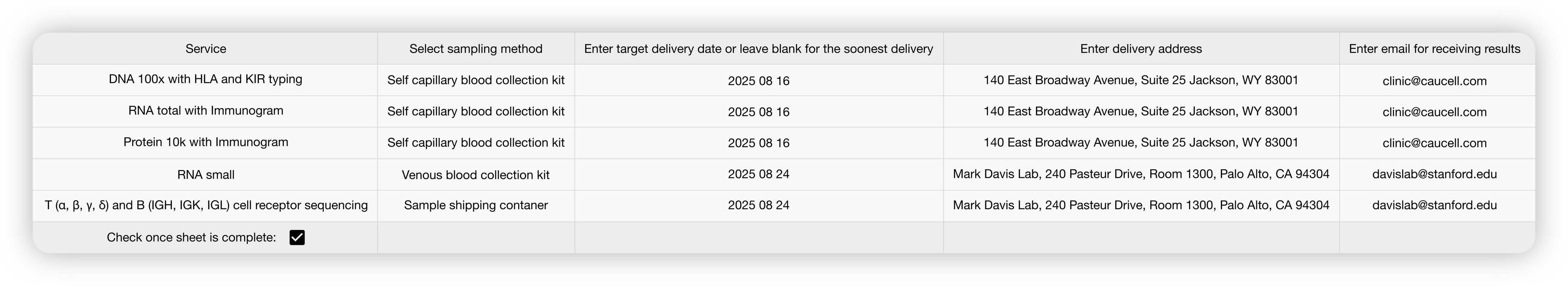Viewport: 1568px width, 286px height.
Task: Click the email for receiving results header
Action: (x=1434, y=49)
